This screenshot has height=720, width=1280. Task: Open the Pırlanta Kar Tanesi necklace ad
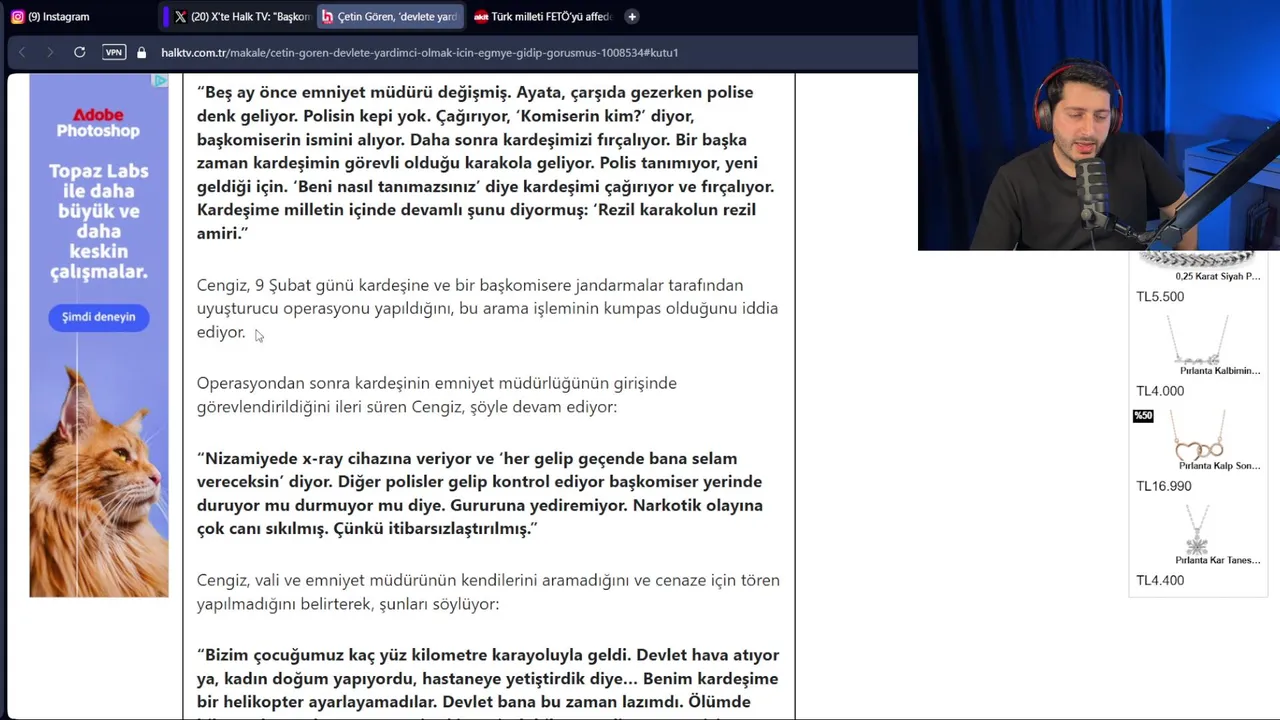tap(1198, 535)
